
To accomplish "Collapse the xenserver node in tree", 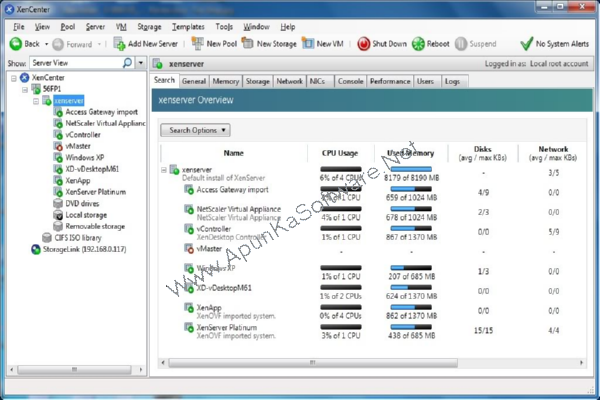I will 36,101.
